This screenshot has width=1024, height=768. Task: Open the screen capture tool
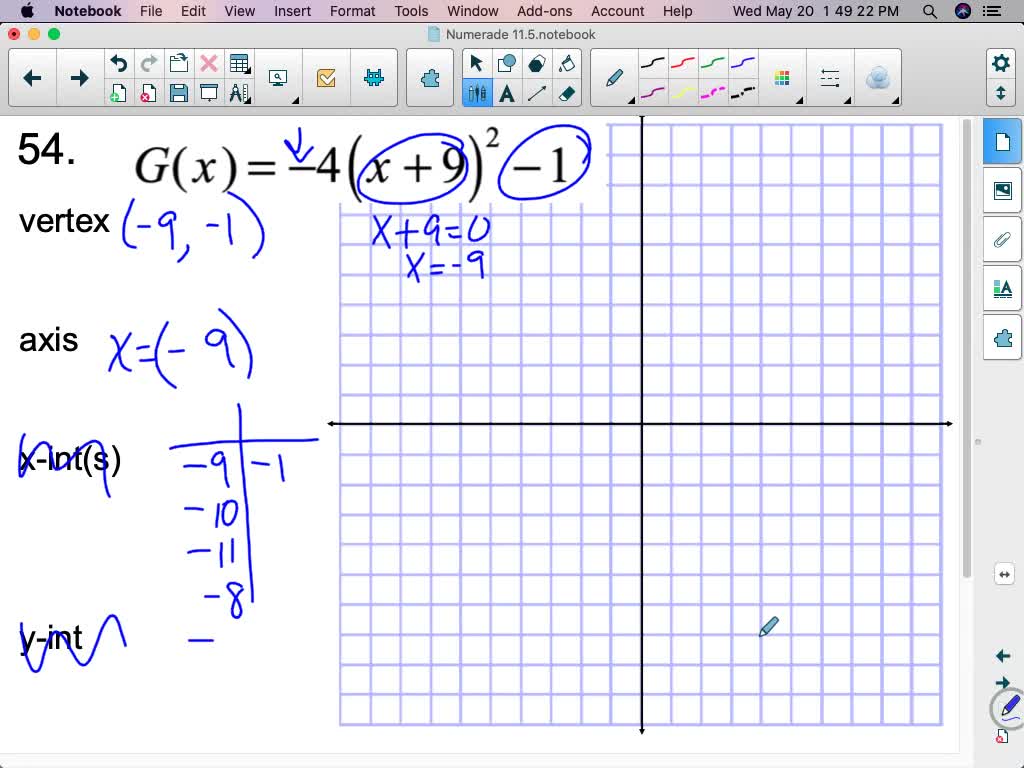click(x=278, y=78)
